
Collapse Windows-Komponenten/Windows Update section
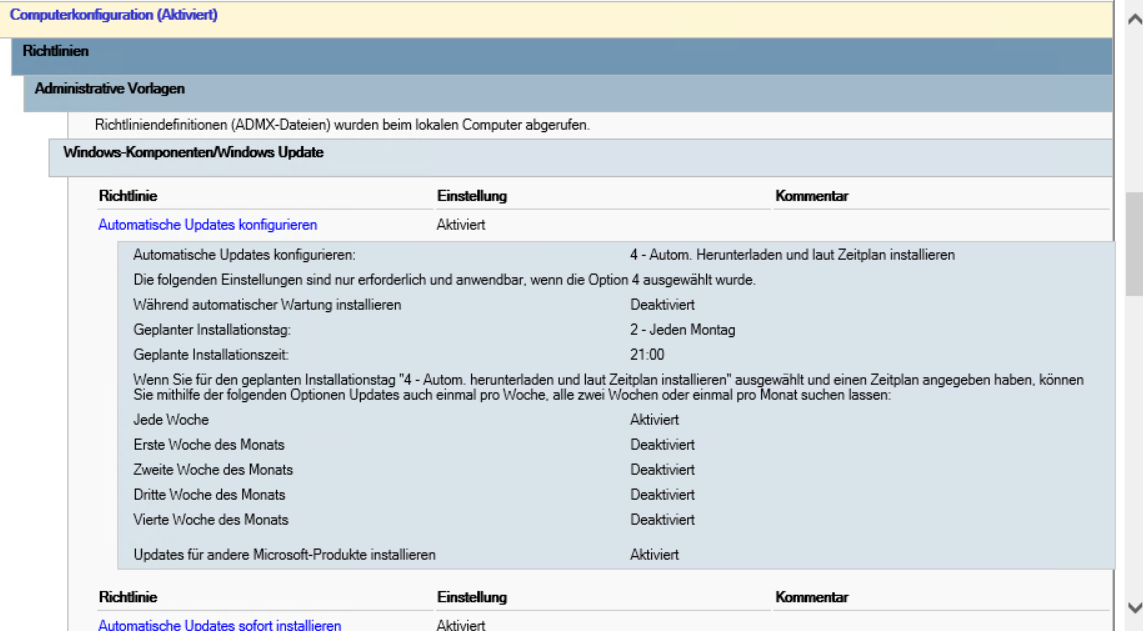tap(193, 152)
